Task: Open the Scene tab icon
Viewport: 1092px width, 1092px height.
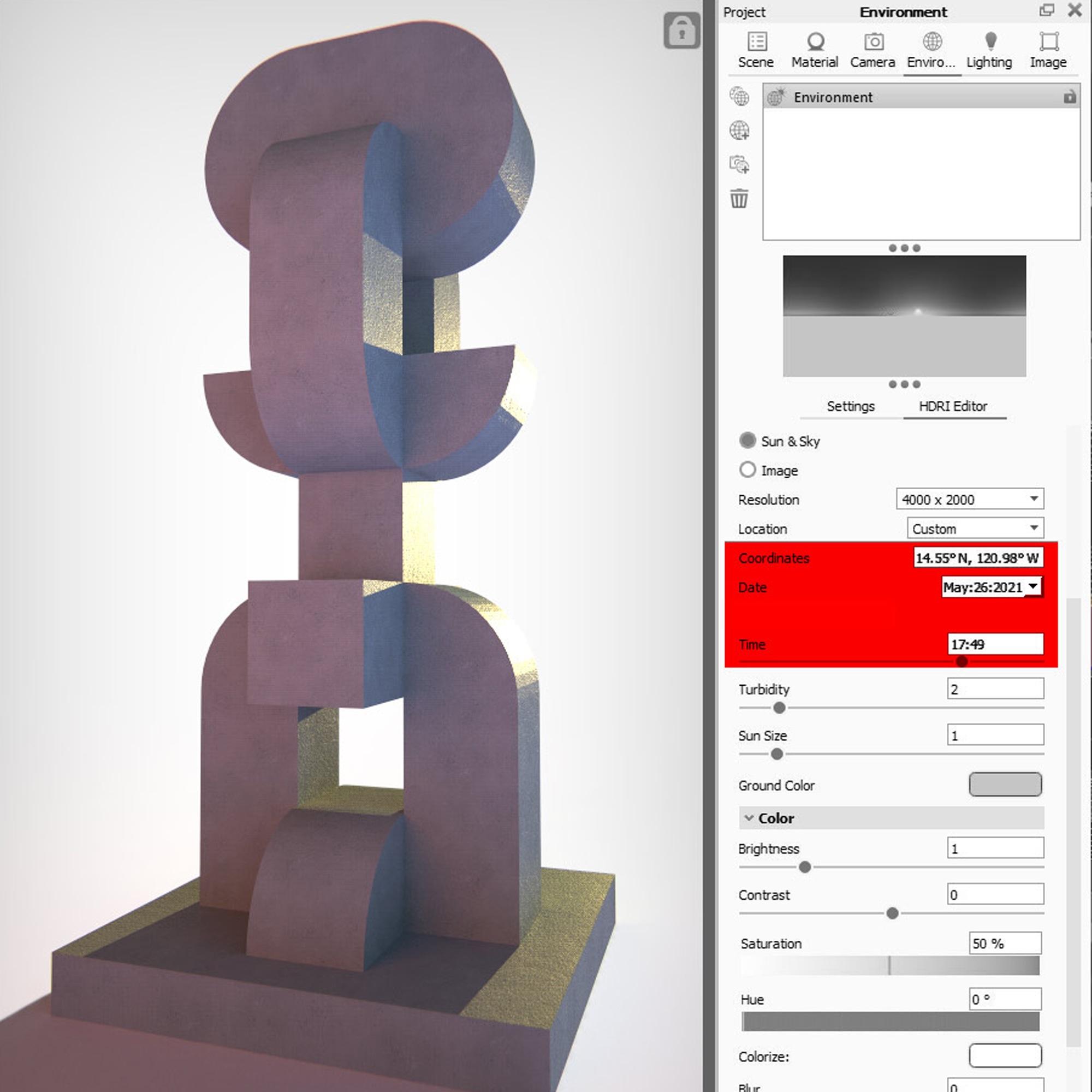Action: pyautogui.click(x=756, y=42)
